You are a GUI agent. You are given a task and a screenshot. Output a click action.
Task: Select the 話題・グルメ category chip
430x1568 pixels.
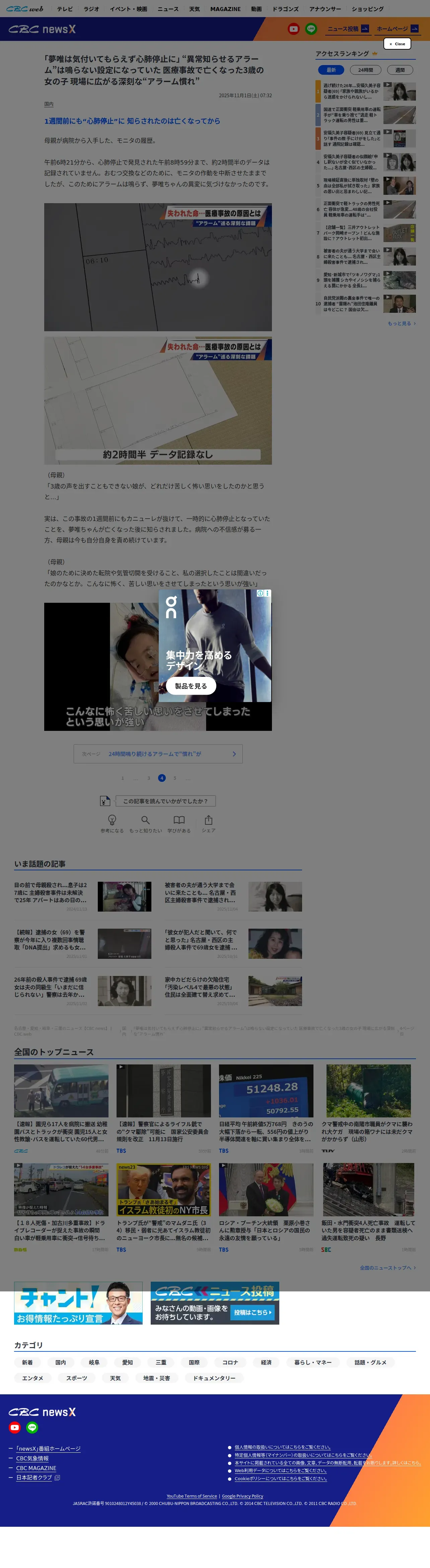370,1362
